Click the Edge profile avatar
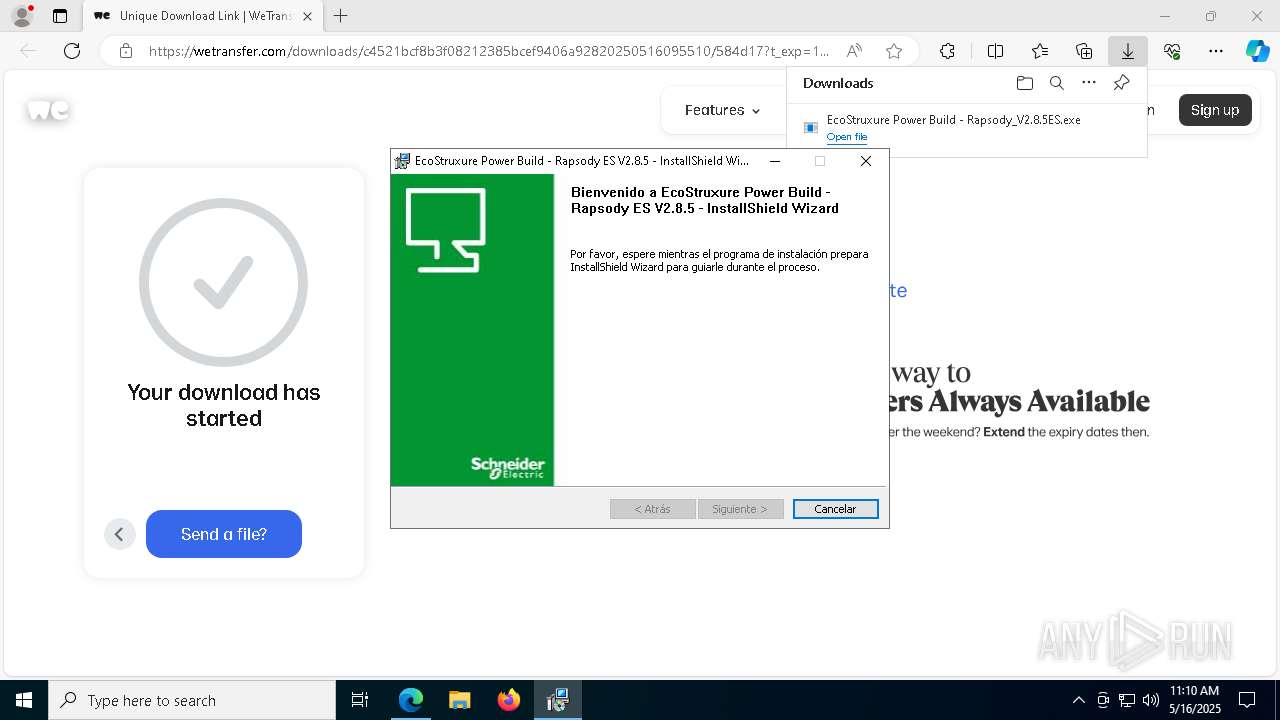 coord(21,16)
